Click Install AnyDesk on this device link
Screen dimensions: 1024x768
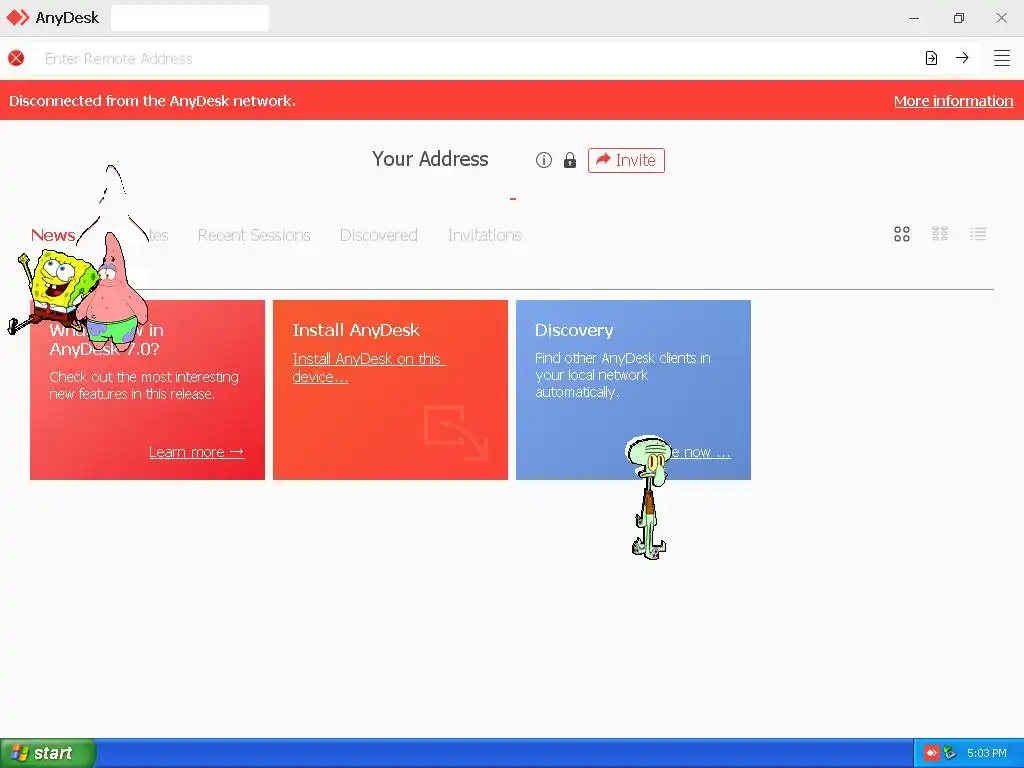tap(368, 368)
